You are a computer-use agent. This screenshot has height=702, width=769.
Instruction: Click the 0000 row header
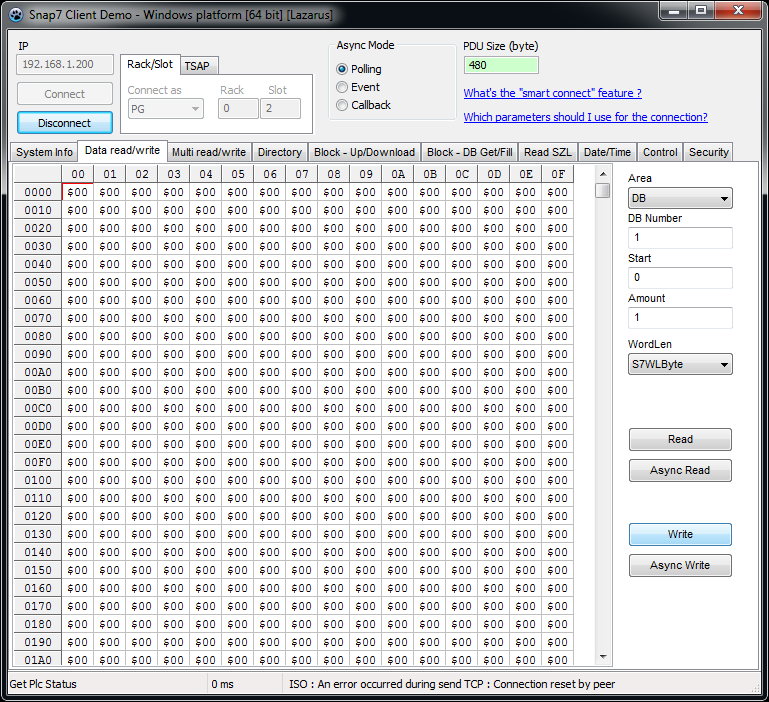38,192
